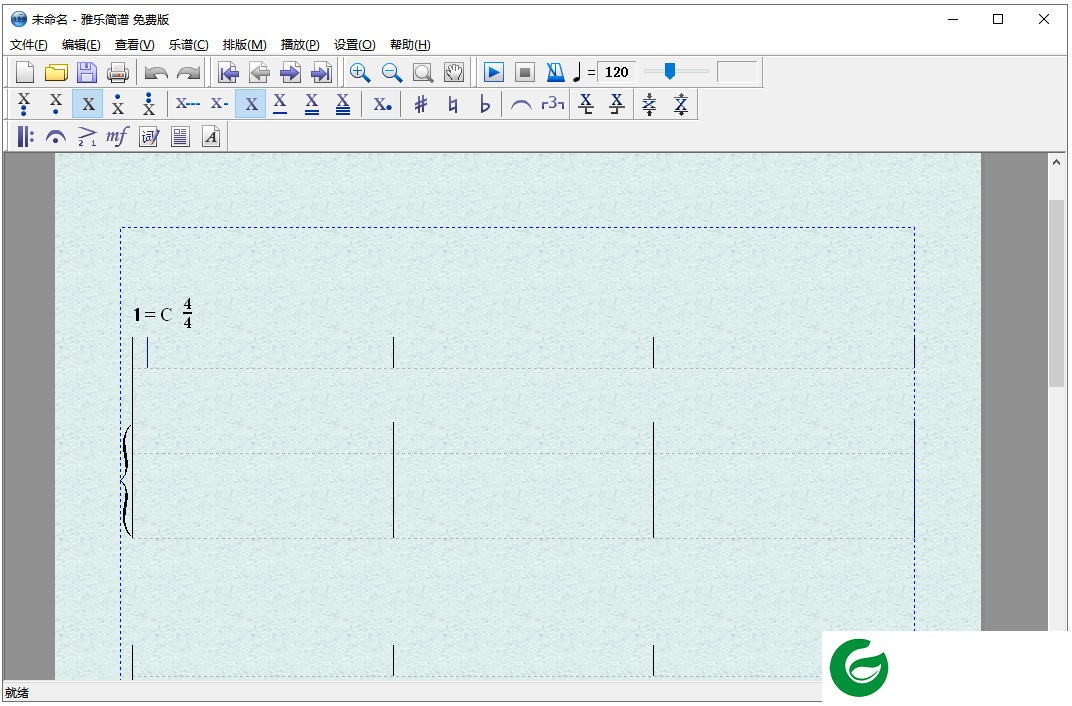The height and width of the screenshot is (706, 1072).
Task: Click the tempo slider handle
Action: [x=670, y=71]
